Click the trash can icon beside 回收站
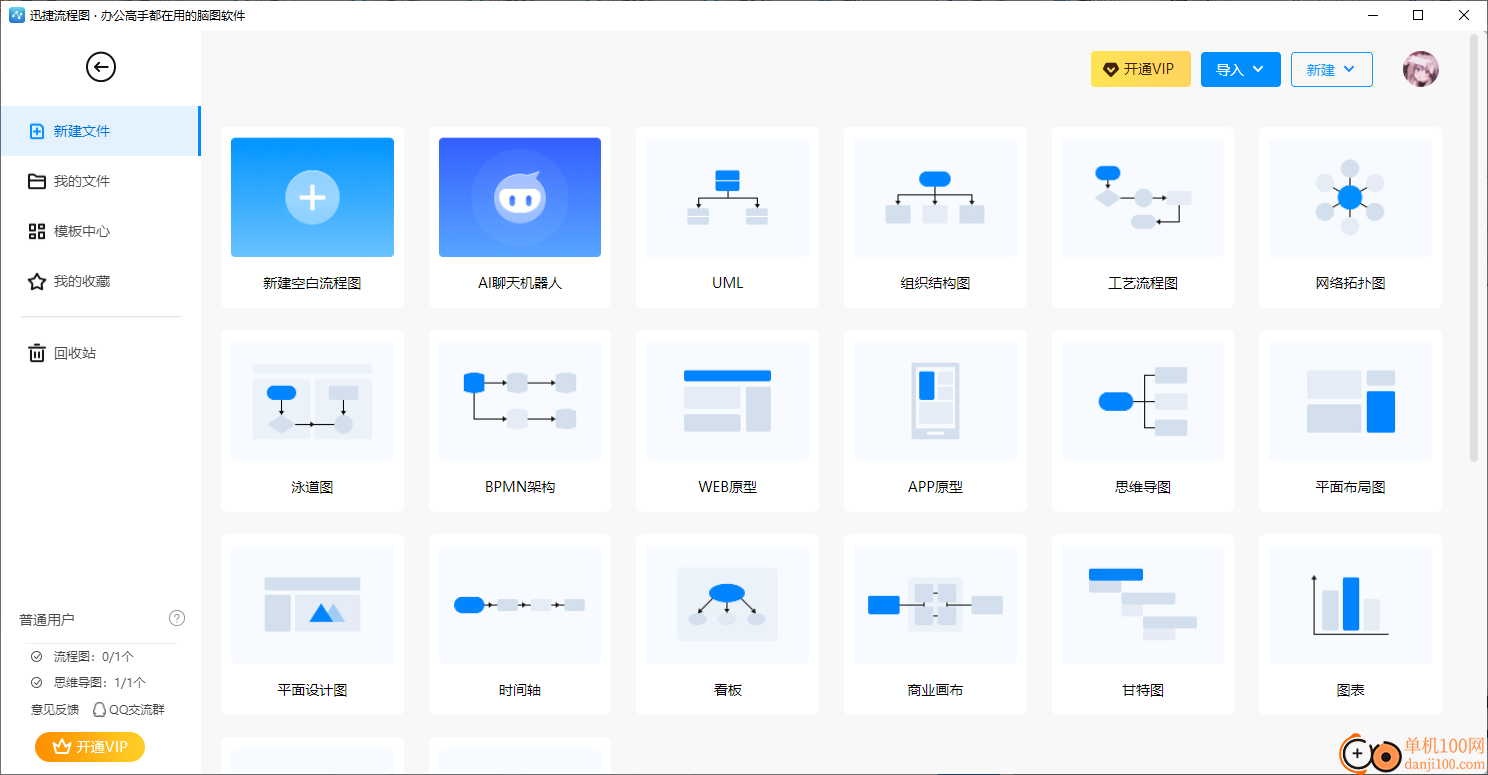Screen dimensions: 1488x775 pos(37,353)
